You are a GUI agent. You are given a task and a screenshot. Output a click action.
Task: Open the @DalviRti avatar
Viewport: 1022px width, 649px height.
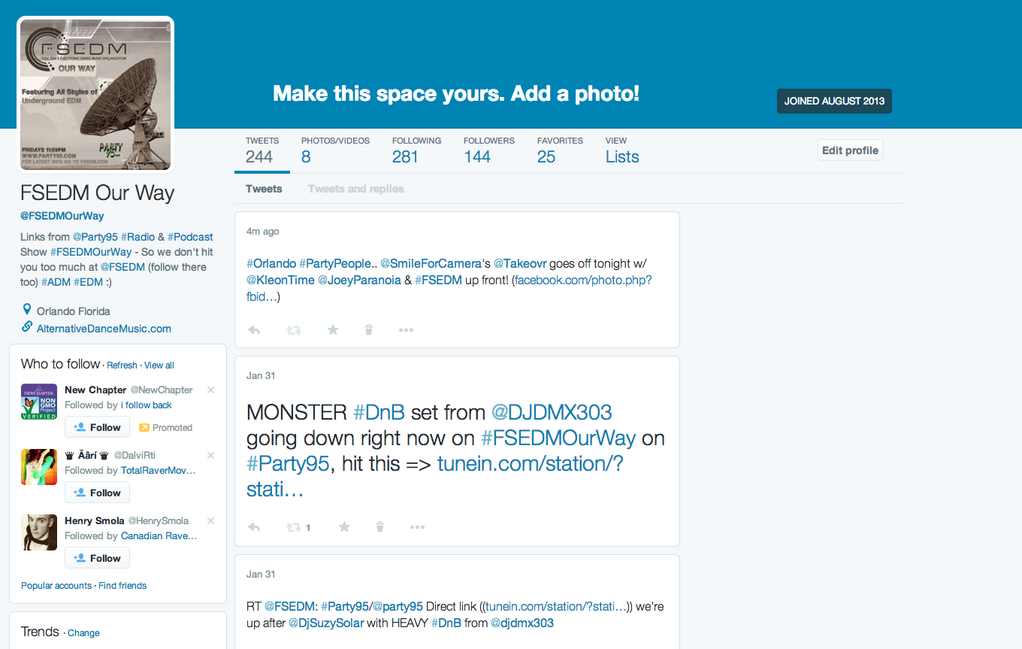(x=39, y=467)
